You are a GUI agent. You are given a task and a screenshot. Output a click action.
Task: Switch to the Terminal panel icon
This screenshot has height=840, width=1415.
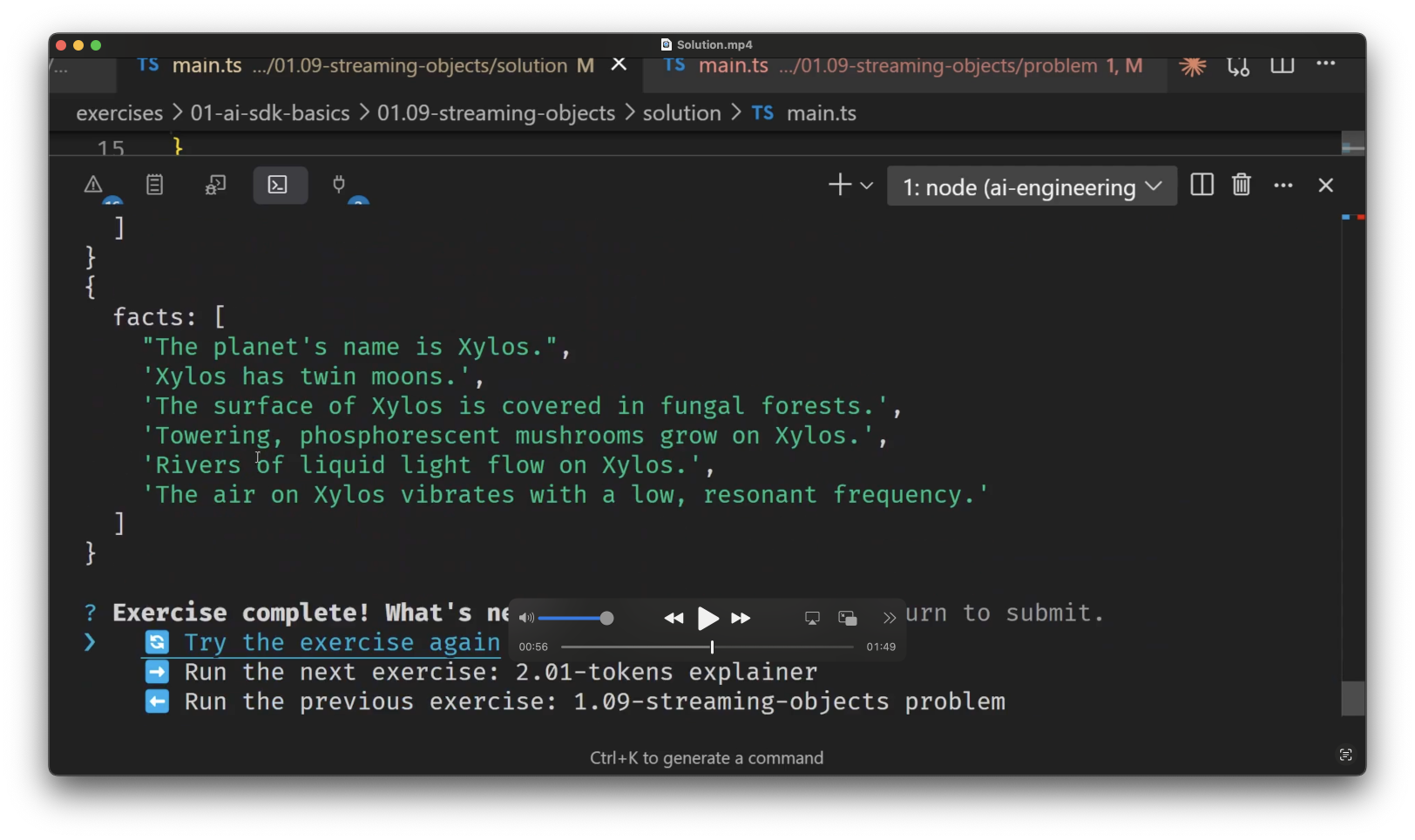(x=279, y=185)
